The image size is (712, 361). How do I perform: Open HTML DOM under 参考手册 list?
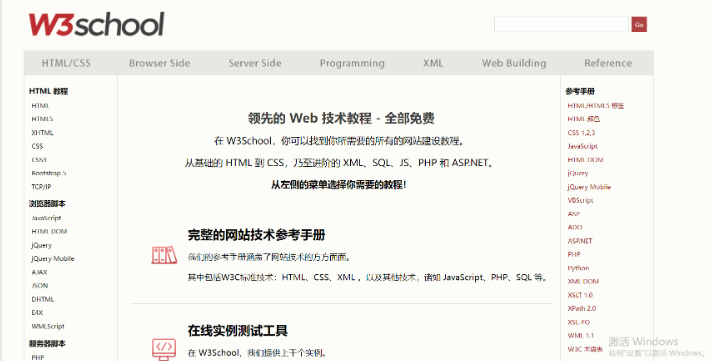click(585, 160)
